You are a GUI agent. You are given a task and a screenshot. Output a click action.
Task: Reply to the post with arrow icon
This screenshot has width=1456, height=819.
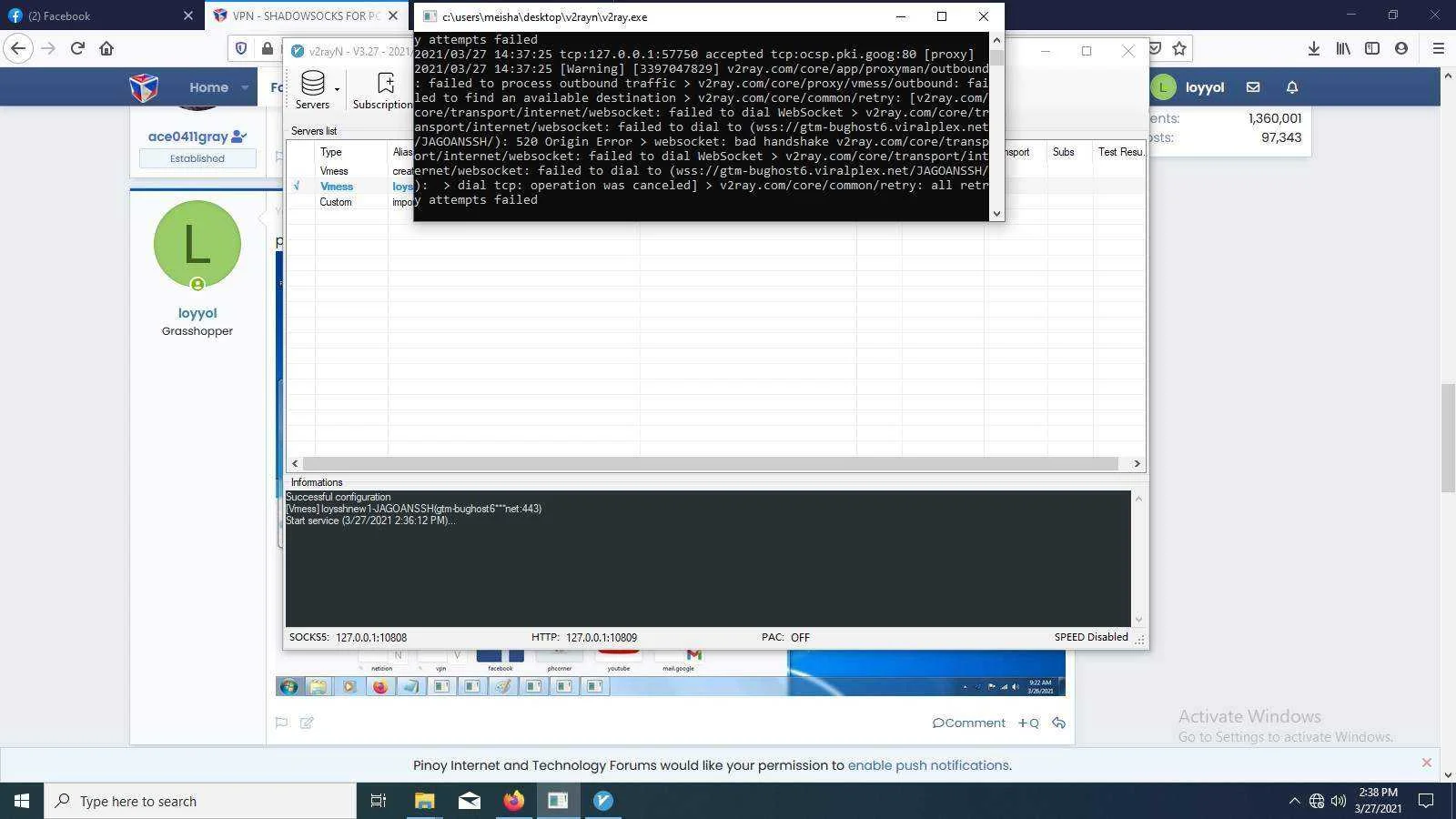click(x=1059, y=723)
